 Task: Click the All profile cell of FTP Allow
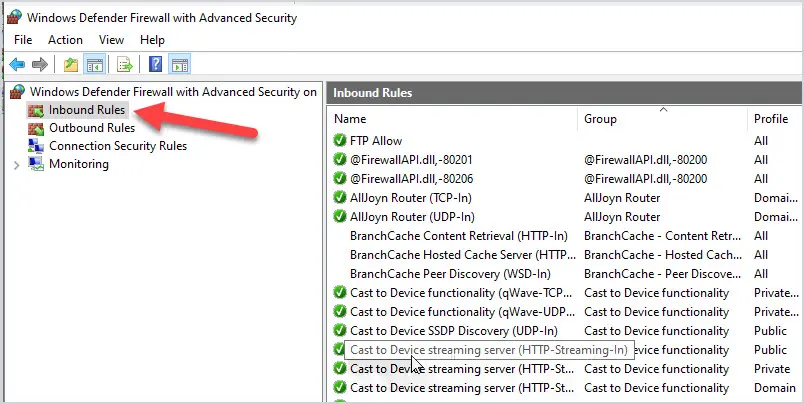[761, 140]
